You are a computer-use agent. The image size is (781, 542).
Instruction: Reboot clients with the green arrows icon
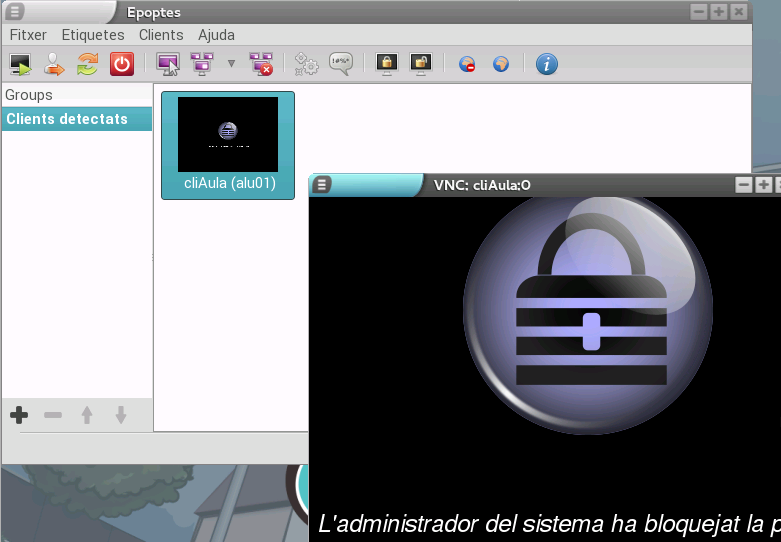pyautogui.click(x=88, y=64)
